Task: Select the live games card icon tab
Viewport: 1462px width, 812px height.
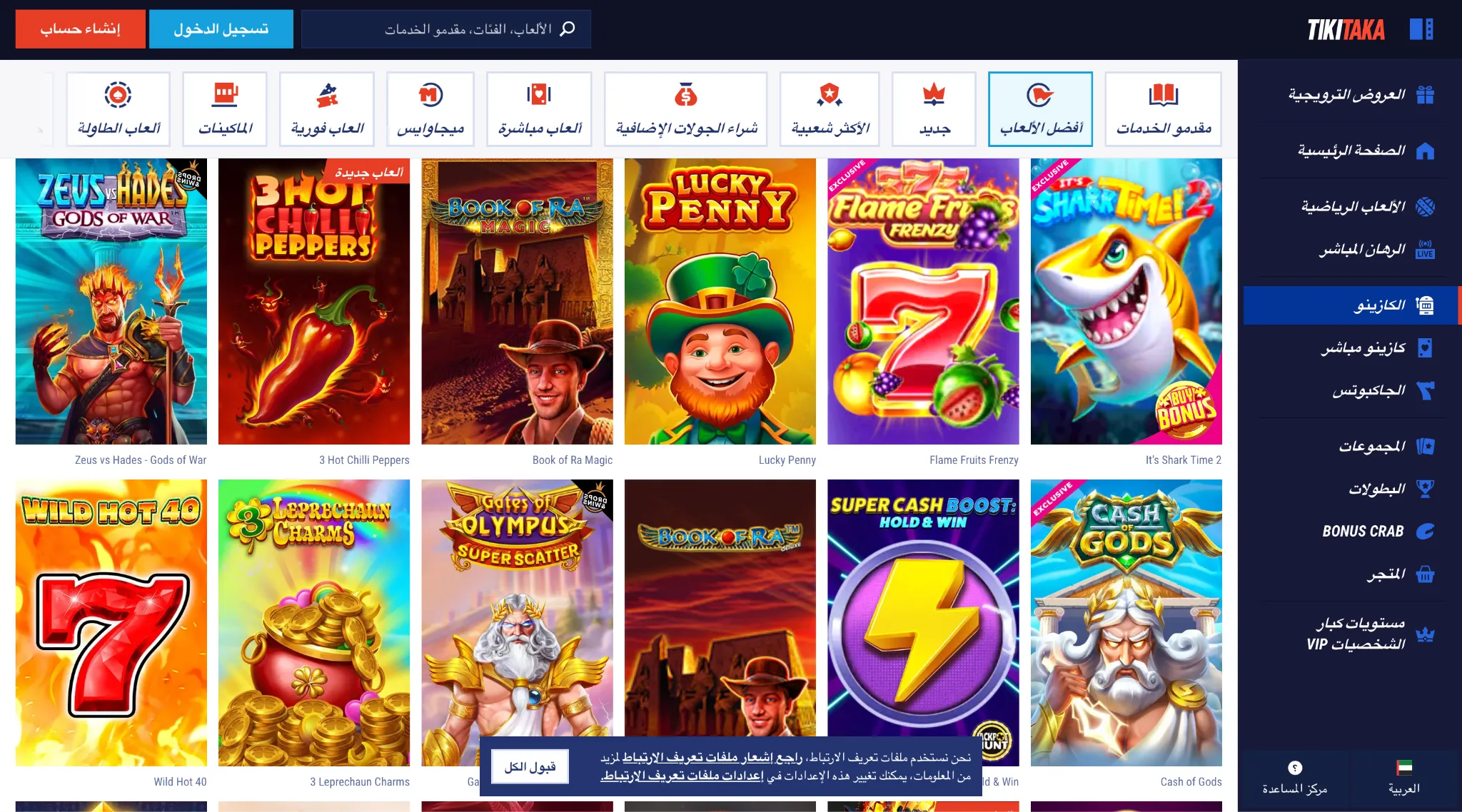Action: pyautogui.click(x=539, y=95)
